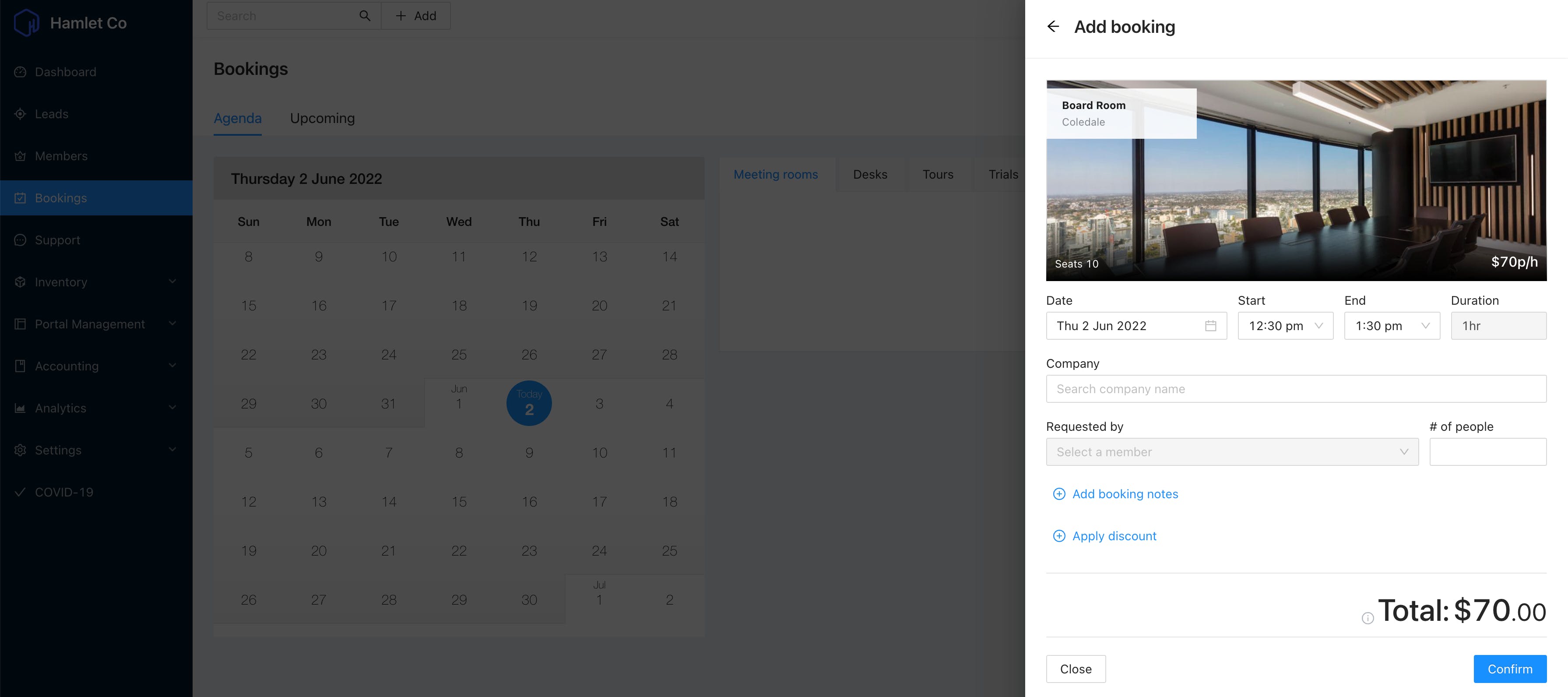The image size is (1568, 697).
Task: Switch to the Upcoming tab
Action: (x=322, y=118)
